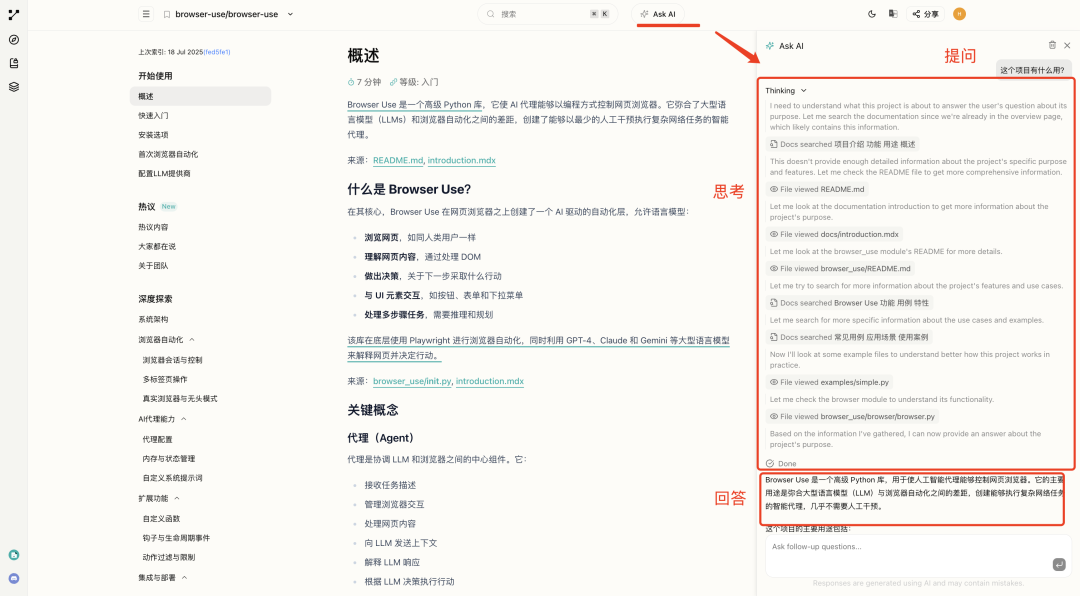Close the Ask AI panel
Viewport: 1080px width, 596px height.
point(1067,45)
